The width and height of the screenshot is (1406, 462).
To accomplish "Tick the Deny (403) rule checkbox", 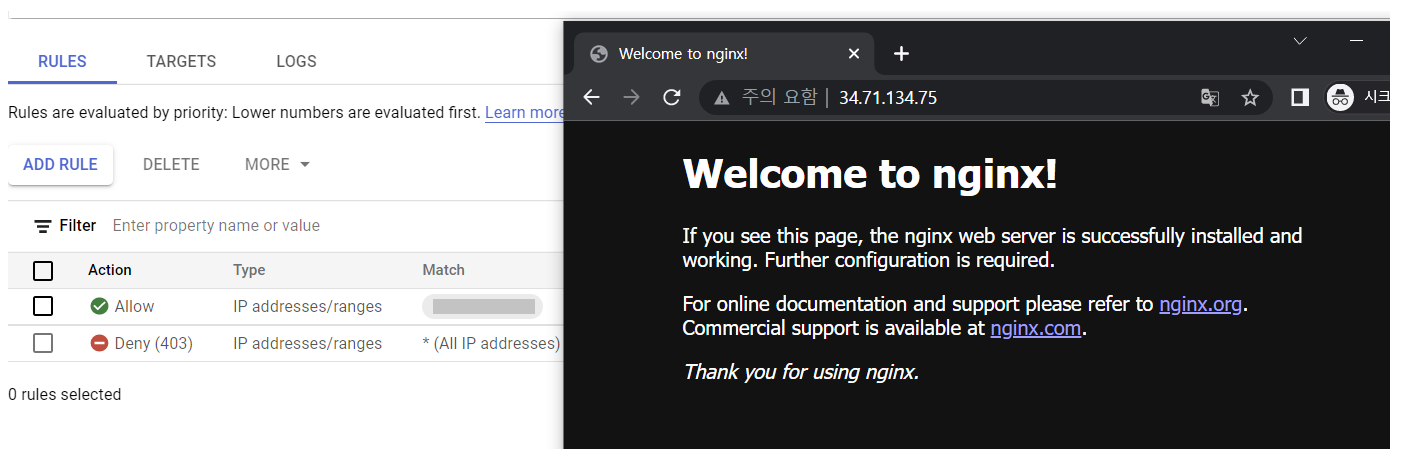I will (43, 343).
